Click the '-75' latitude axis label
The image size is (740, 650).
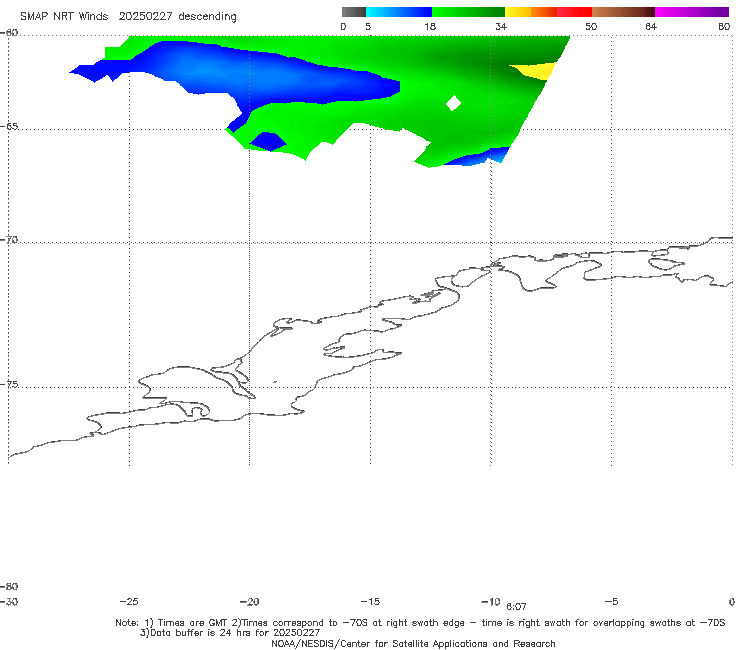(10, 384)
